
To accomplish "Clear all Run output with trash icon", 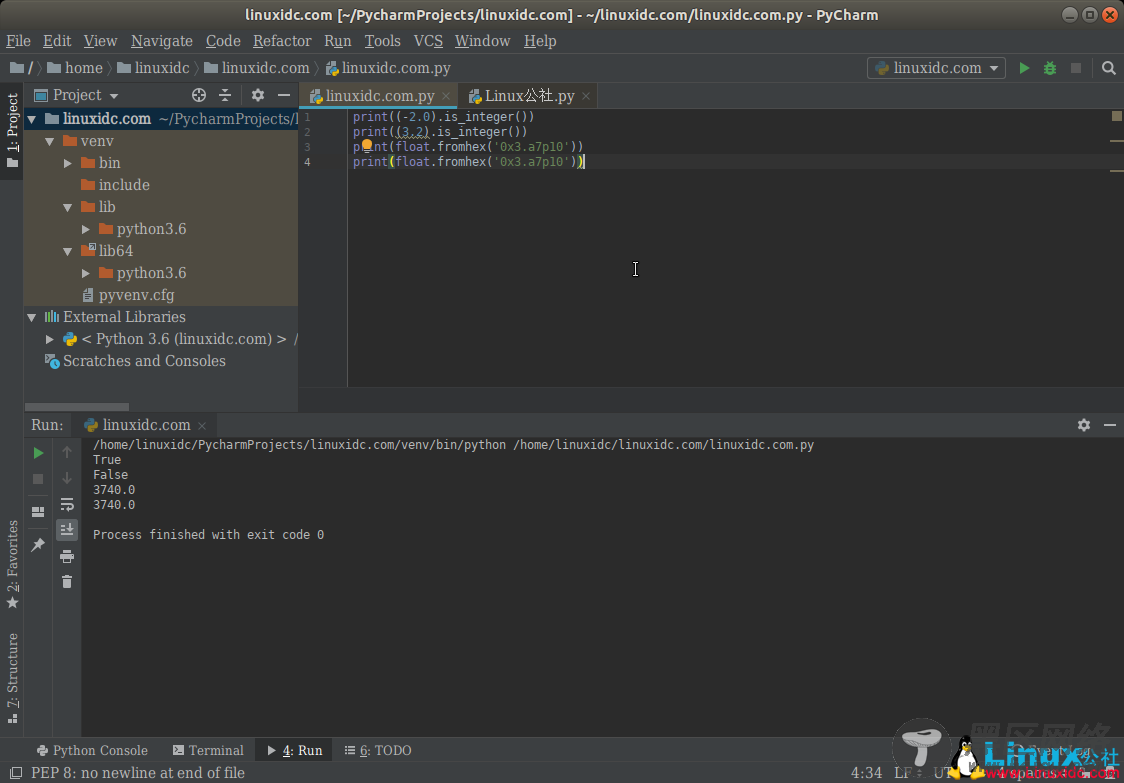I will [67, 582].
